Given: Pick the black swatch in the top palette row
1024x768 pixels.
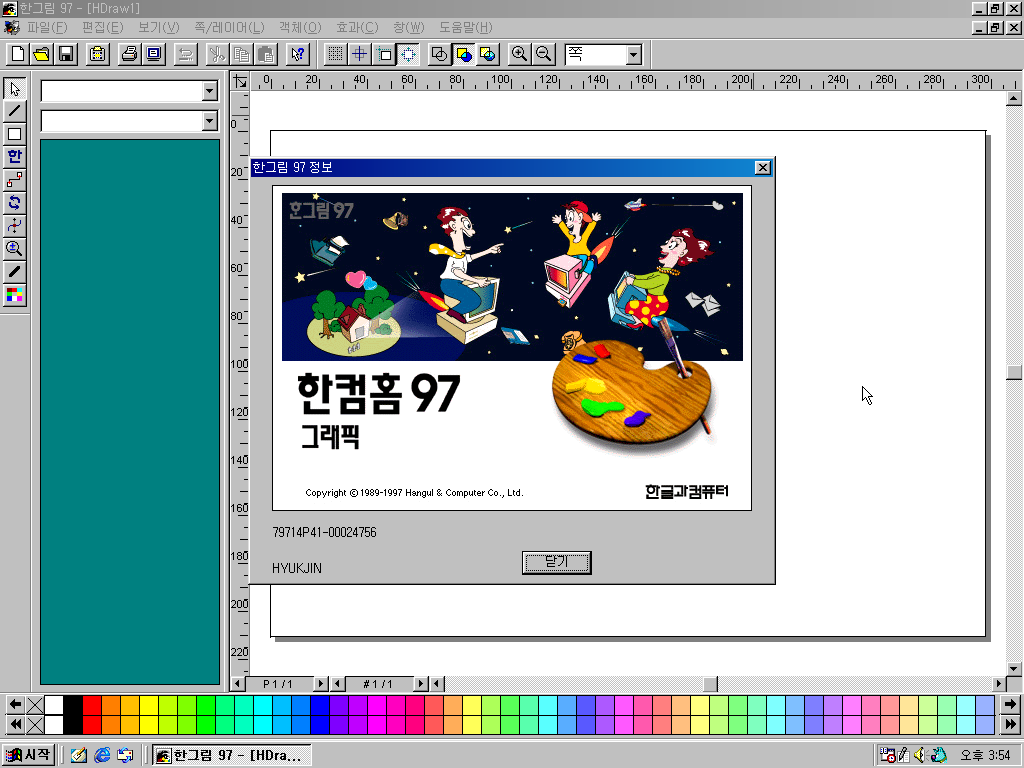Looking at the screenshot, I should (x=73, y=705).
